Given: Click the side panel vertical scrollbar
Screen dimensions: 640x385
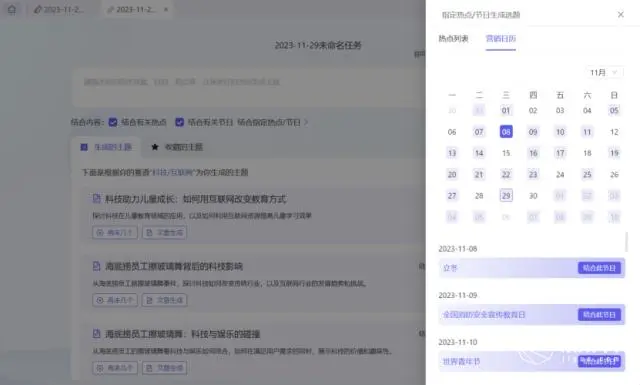Looking at the screenshot, I should (626, 242).
